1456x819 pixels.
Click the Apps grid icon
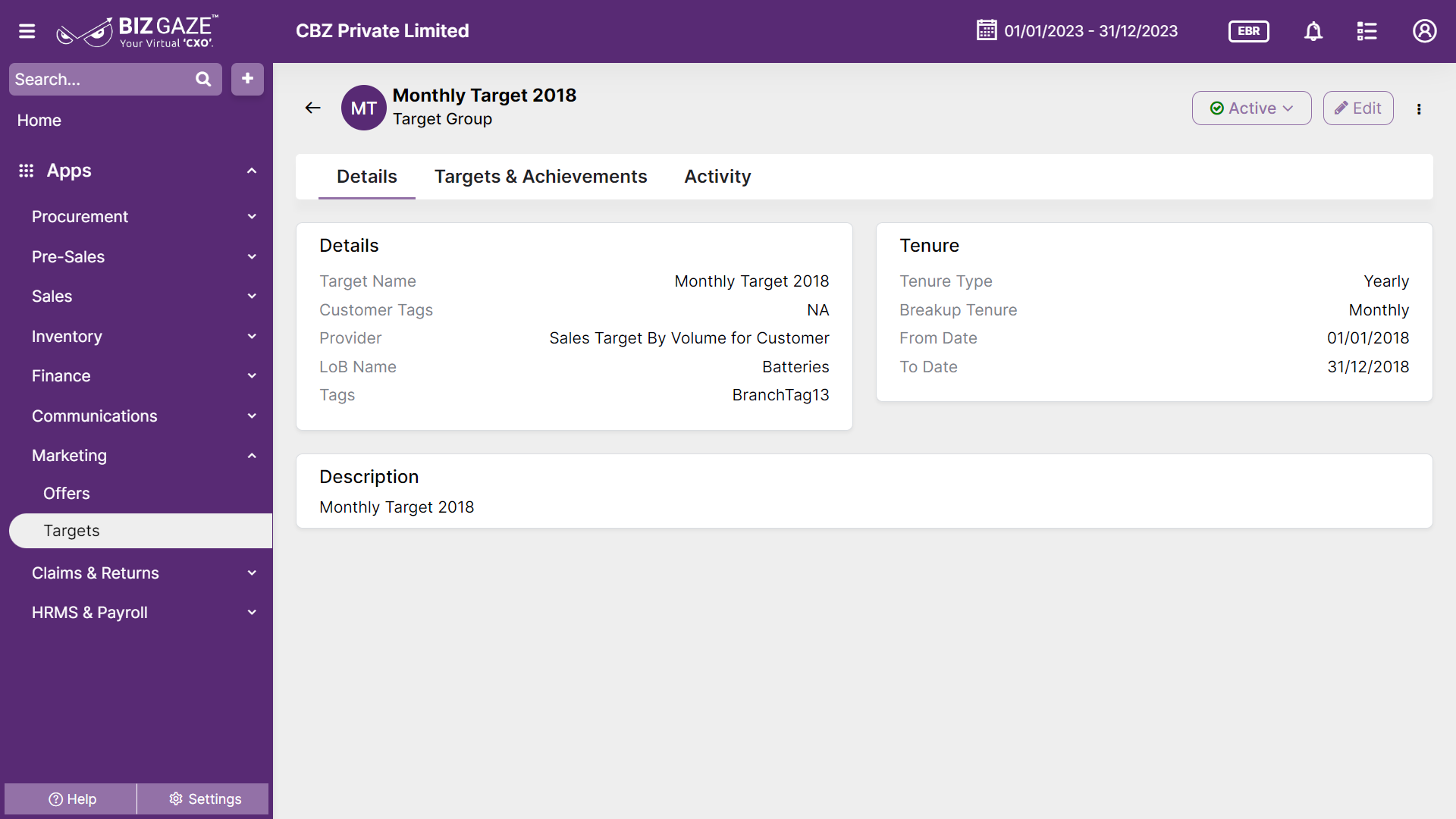tap(26, 171)
